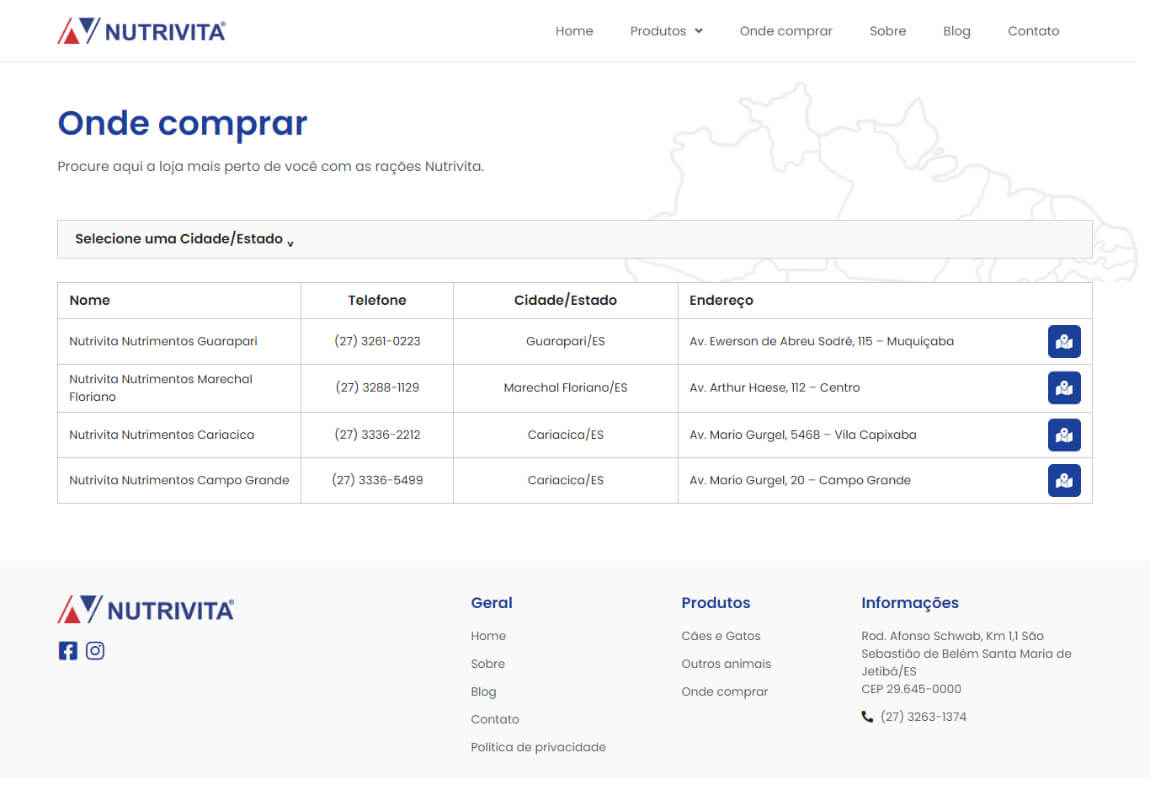Click the Nutrivita logo in the footer

click(x=146, y=610)
